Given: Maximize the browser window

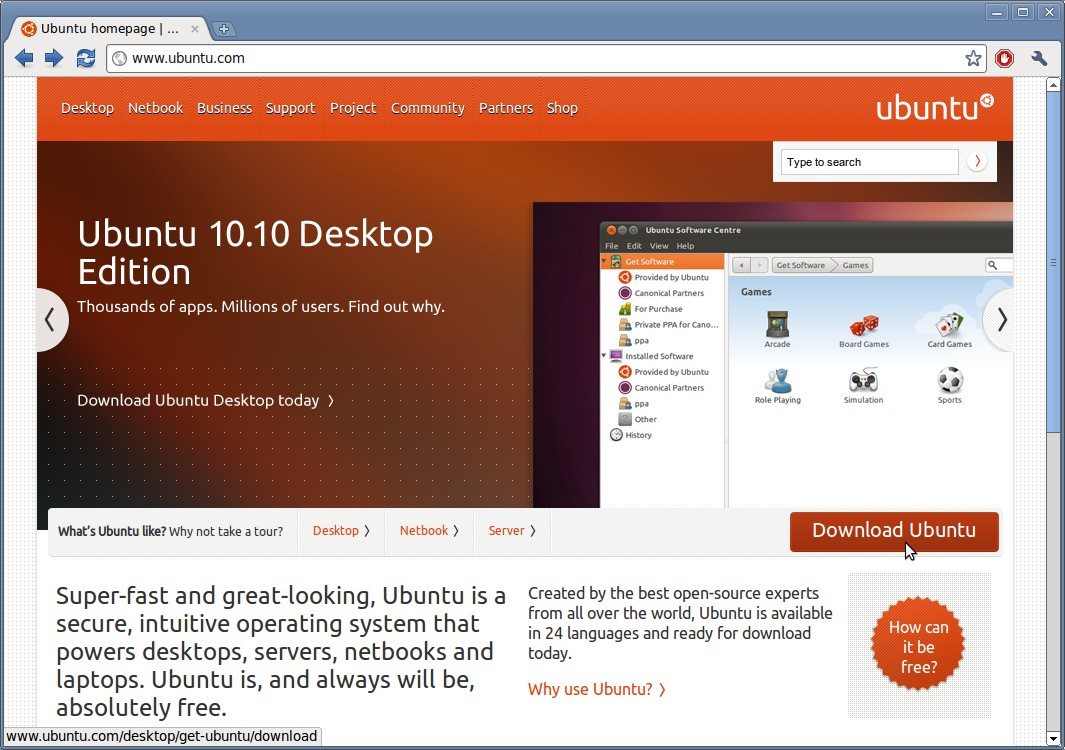Looking at the screenshot, I should pyautogui.click(x=1022, y=12).
